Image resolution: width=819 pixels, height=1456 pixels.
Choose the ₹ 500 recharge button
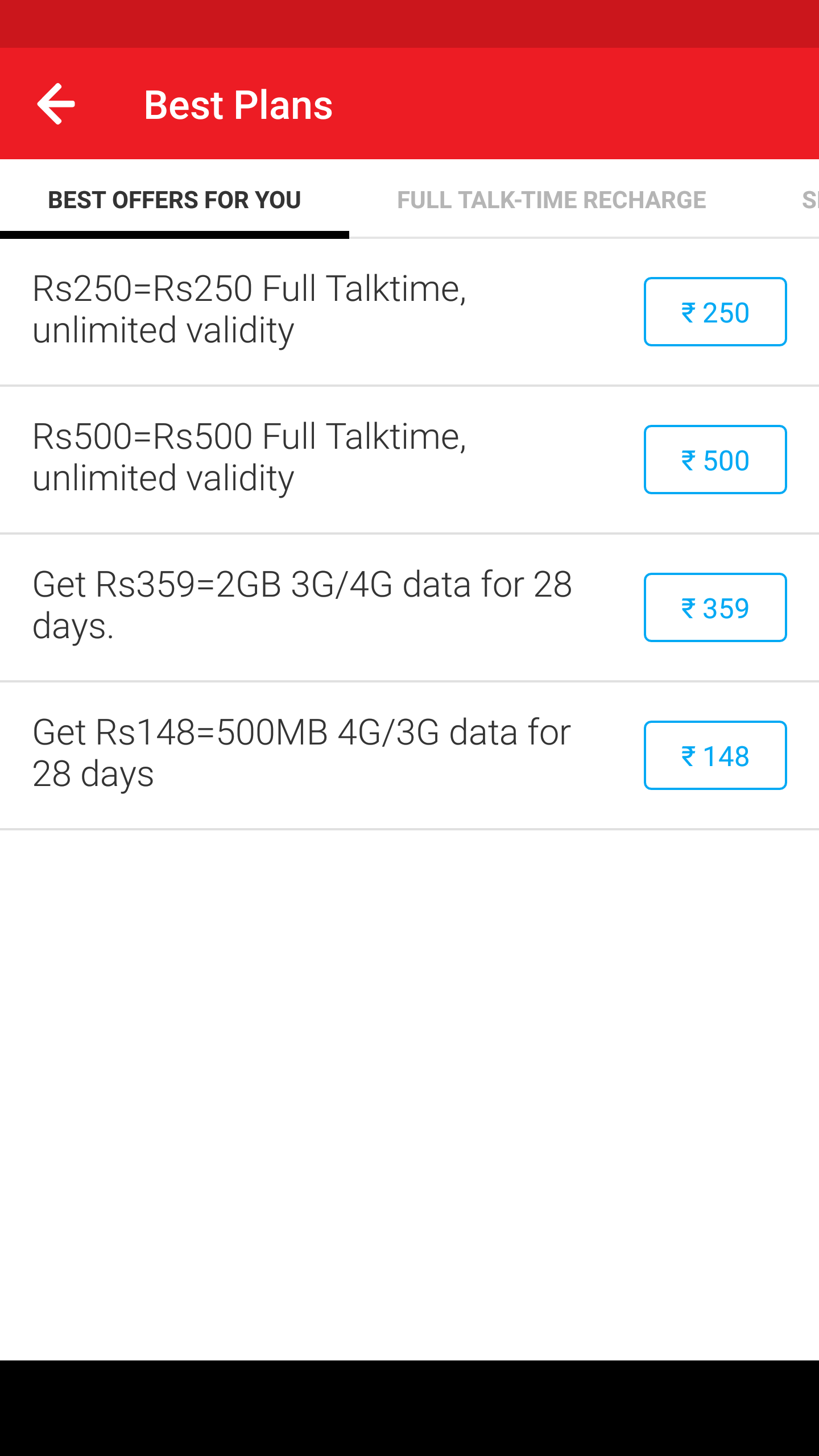[715, 460]
